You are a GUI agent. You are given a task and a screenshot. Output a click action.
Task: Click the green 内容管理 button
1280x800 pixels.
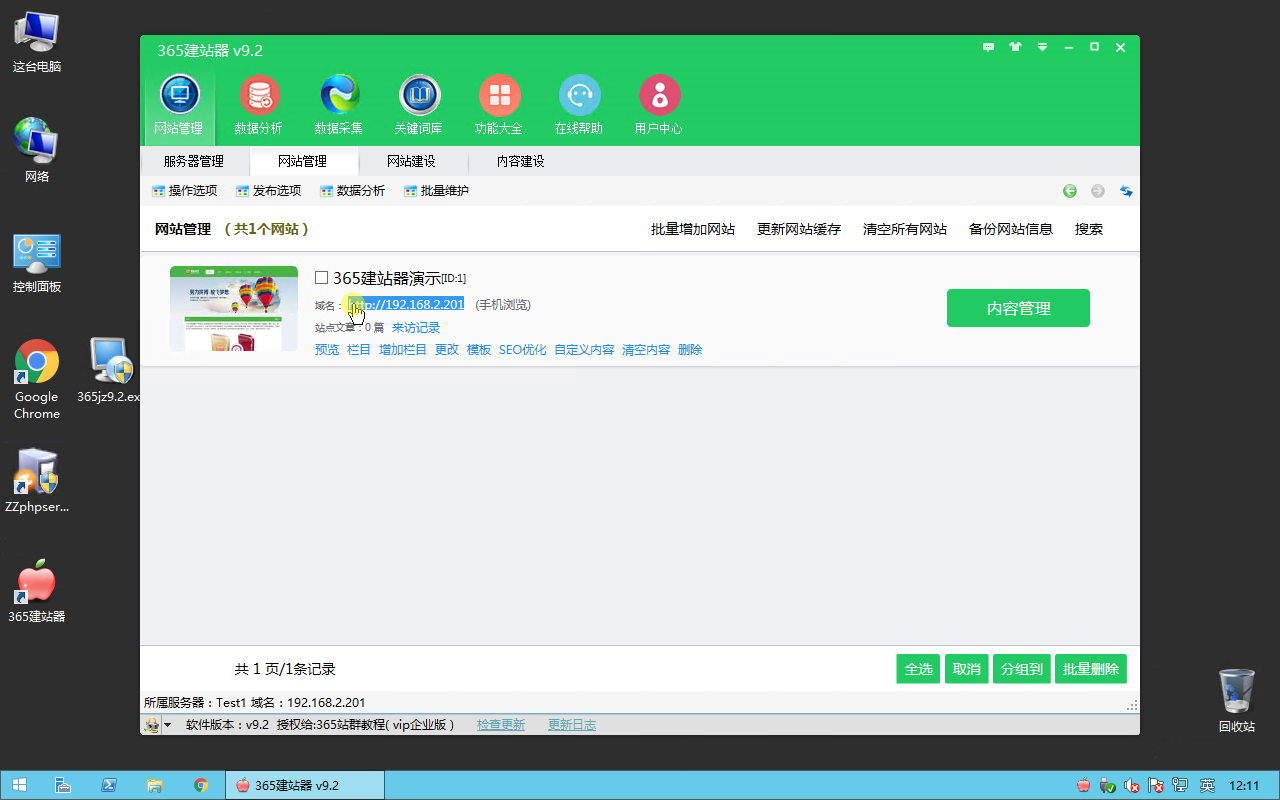point(1018,308)
